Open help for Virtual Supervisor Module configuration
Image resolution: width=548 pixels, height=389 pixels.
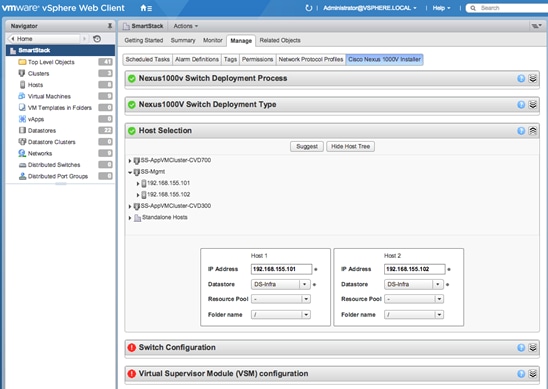[x=521, y=374]
